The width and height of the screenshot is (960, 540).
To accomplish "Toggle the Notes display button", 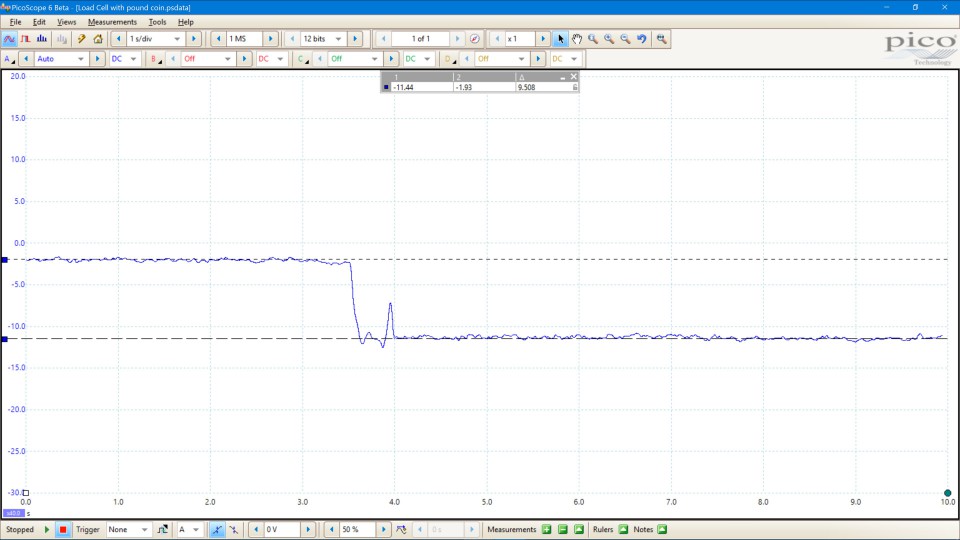I will [x=662, y=529].
